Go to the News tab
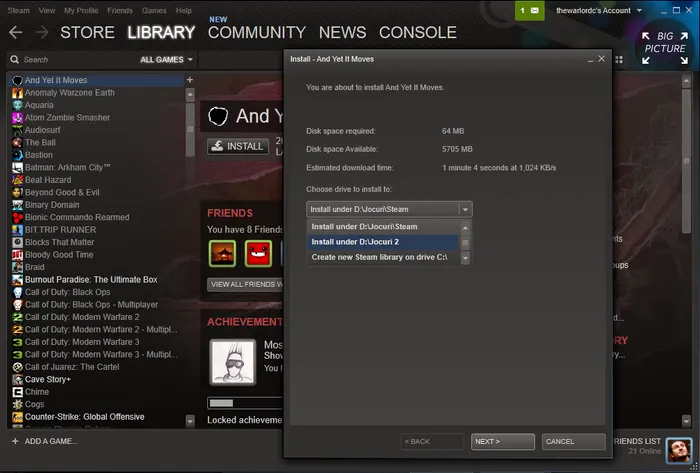Screen dimensions: 700x473 (x=342, y=32)
